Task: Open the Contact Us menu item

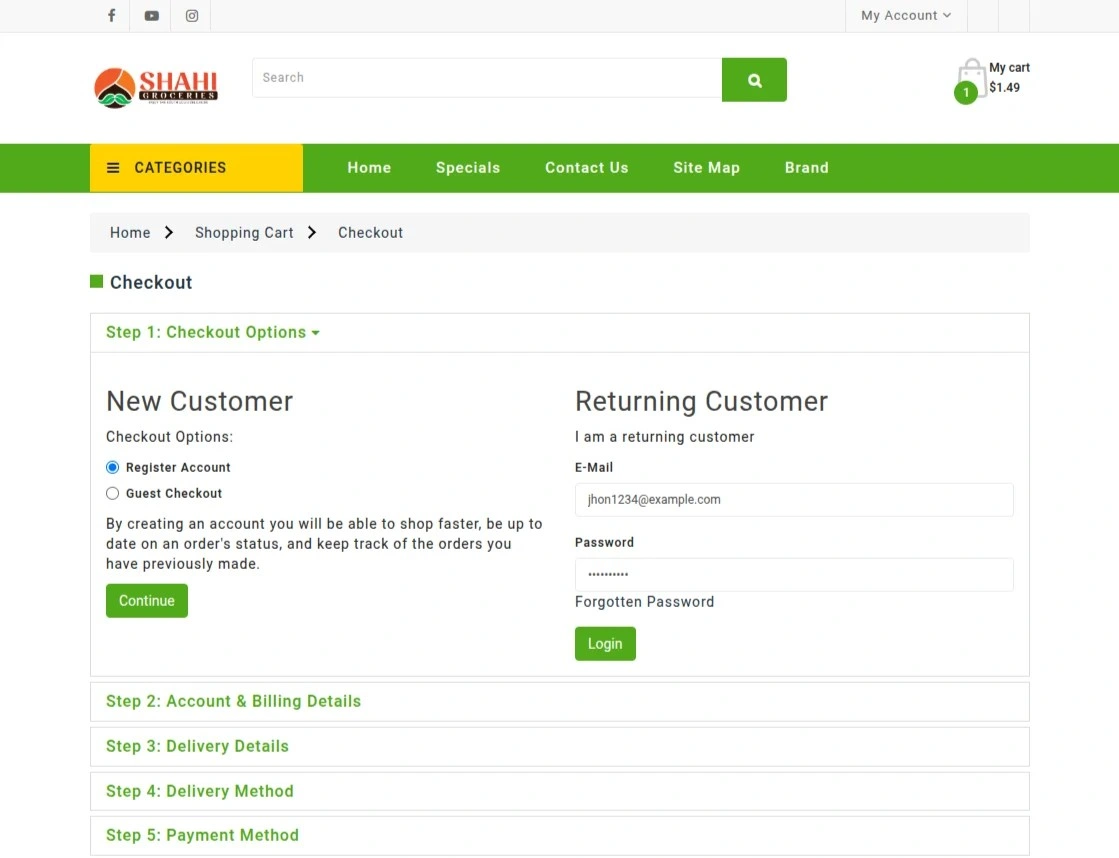Action: [587, 168]
